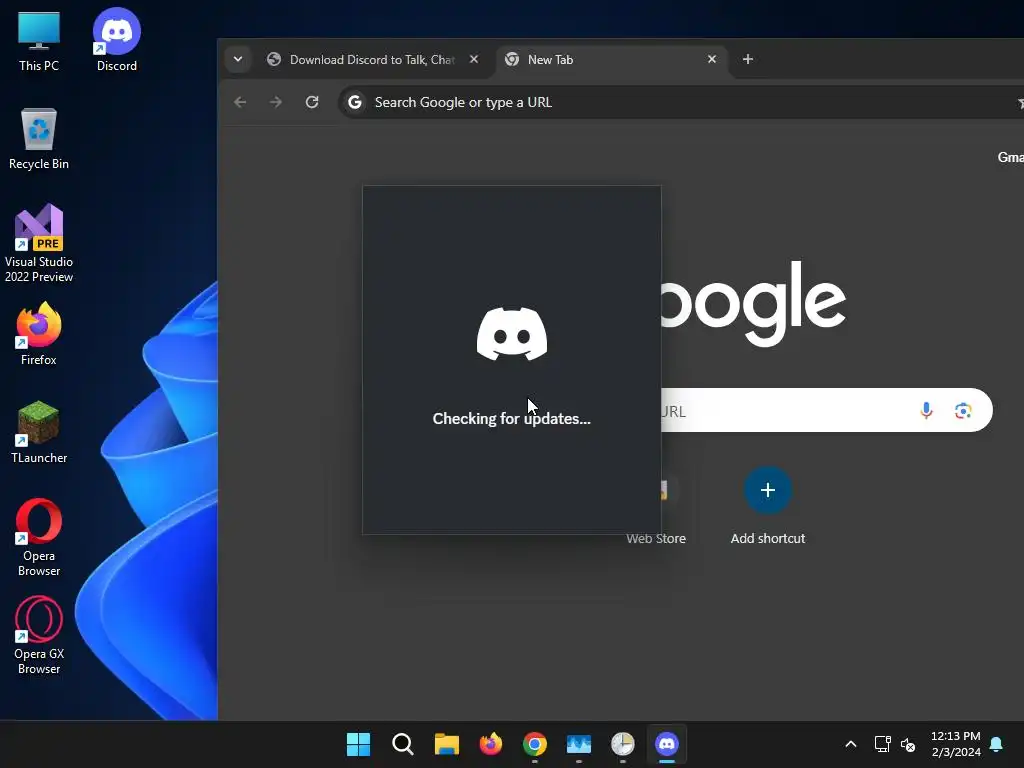Open a new Chrome tab
The height and width of the screenshot is (768, 1024).
[748, 59]
